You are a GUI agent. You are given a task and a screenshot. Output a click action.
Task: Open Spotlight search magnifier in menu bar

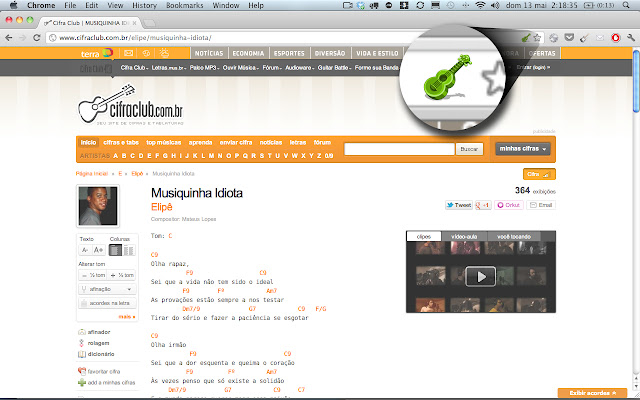(626, 5)
